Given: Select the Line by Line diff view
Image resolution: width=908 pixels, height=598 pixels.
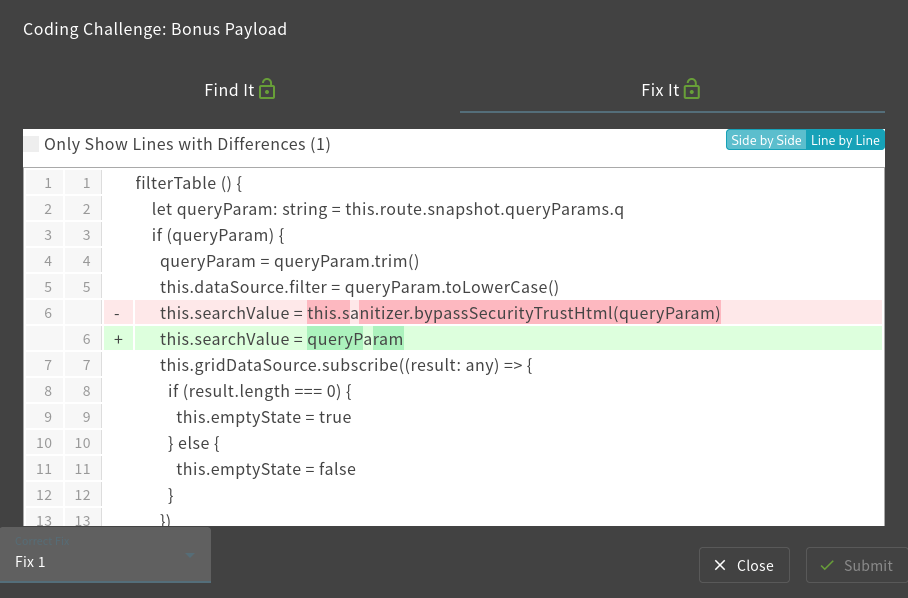Looking at the screenshot, I should [845, 140].
